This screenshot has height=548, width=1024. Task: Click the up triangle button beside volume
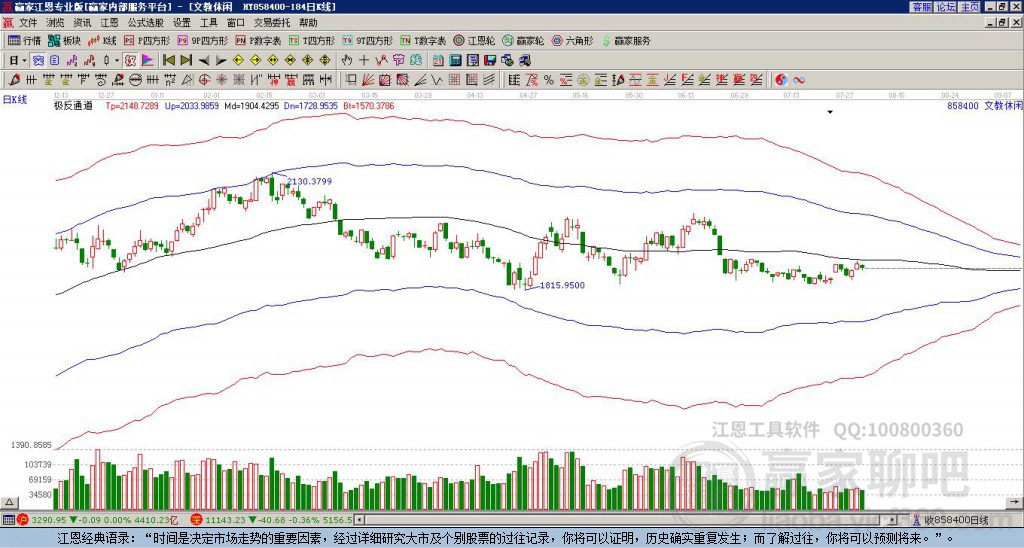point(9,502)
